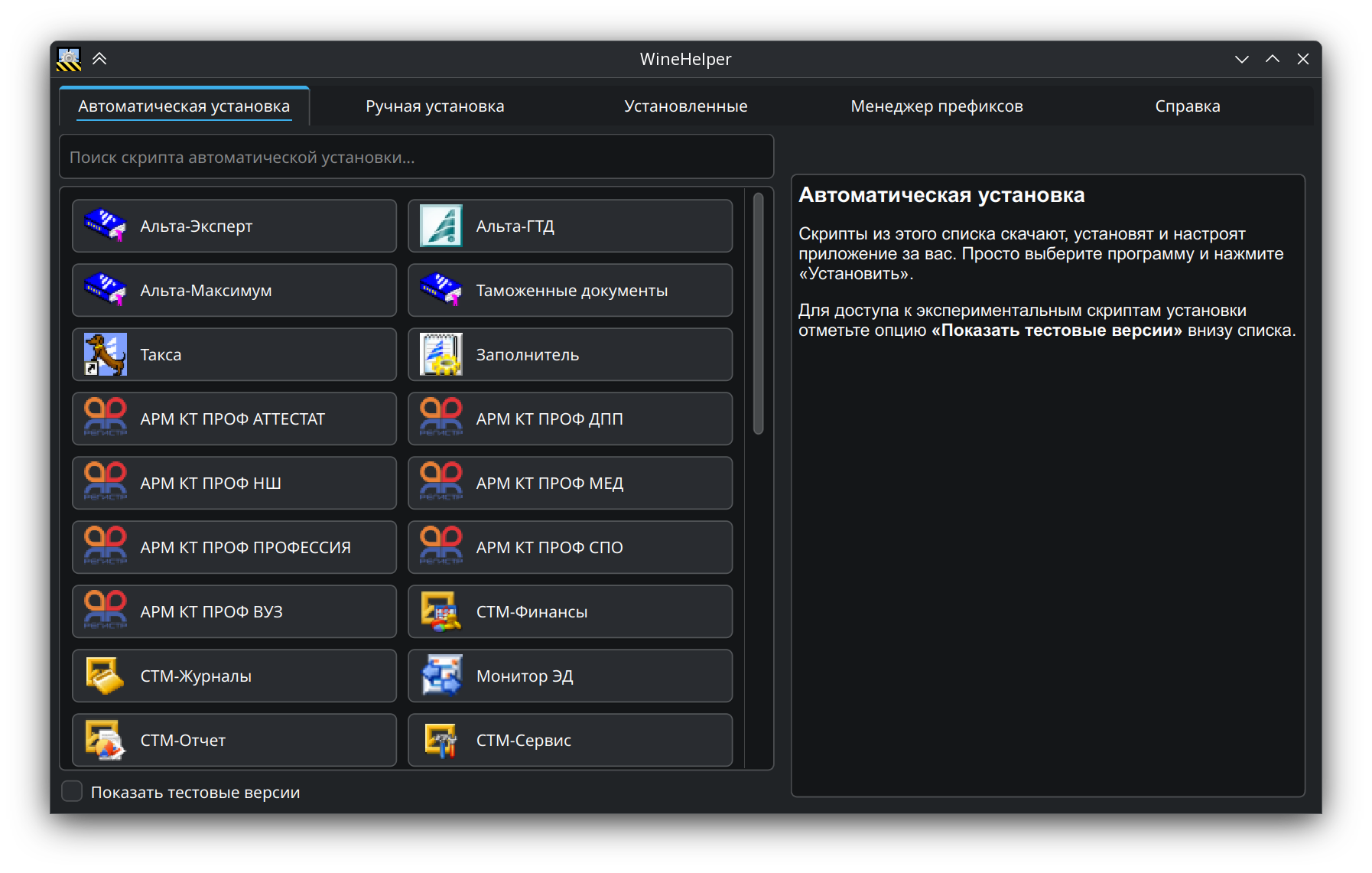The width and height of the screenshot is (1372, 873).
Task: Enable Показать тестовые версии option
Action: click(71, 791)
